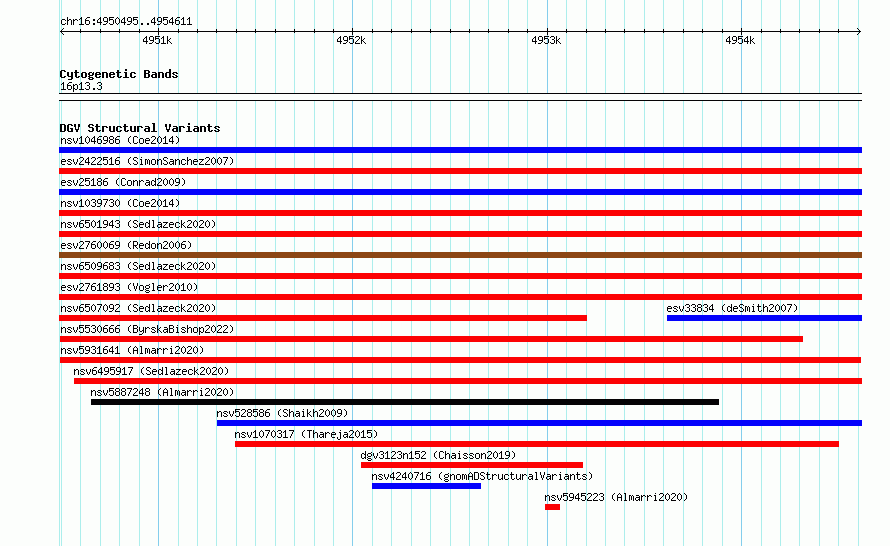Screen dimensions: 890x546
Task: Click the nsv1046986 (Coe2014) label
Action: tap(120, 140)
